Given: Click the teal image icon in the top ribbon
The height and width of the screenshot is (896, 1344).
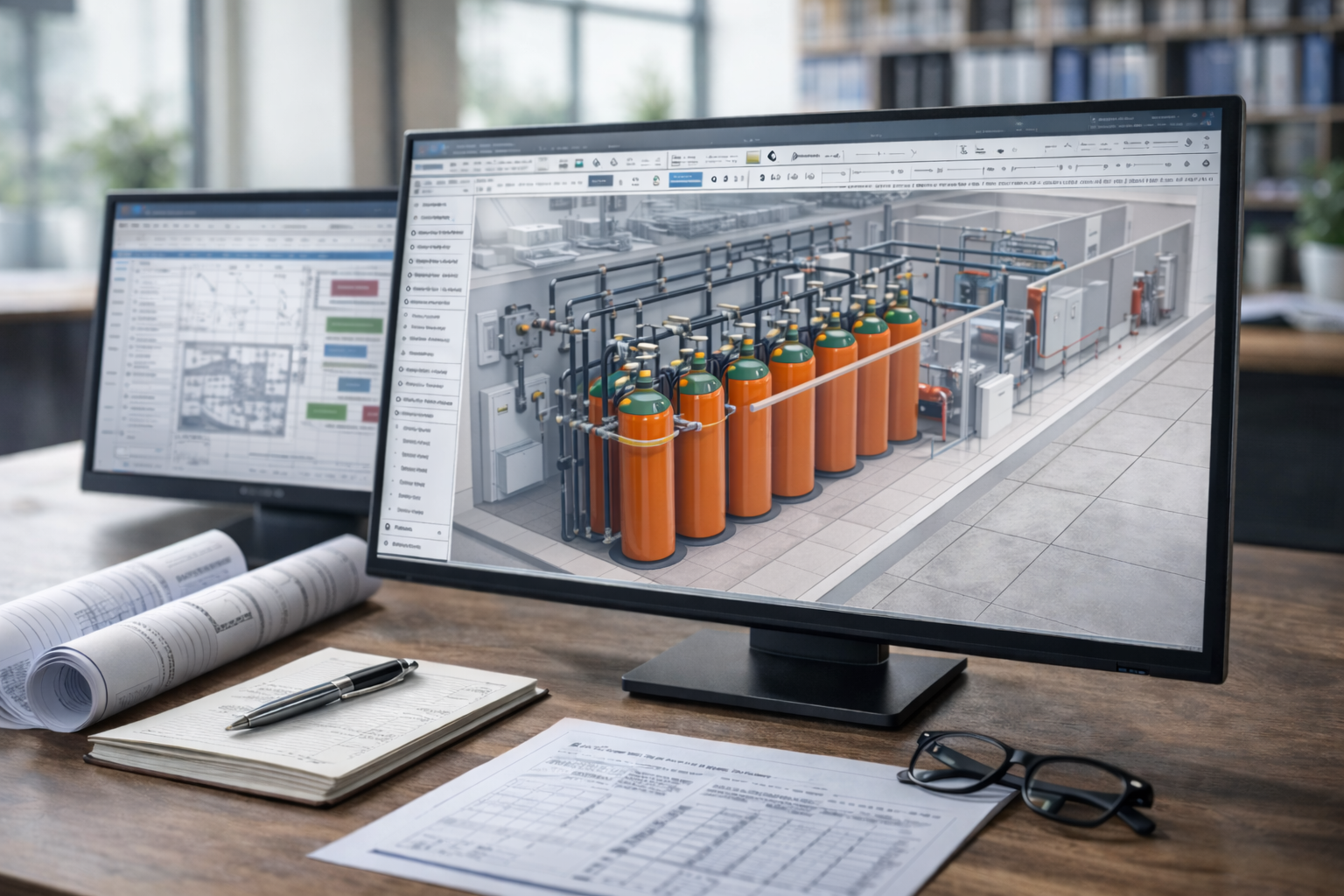Looking at the screenshot, I should (577, 162).
